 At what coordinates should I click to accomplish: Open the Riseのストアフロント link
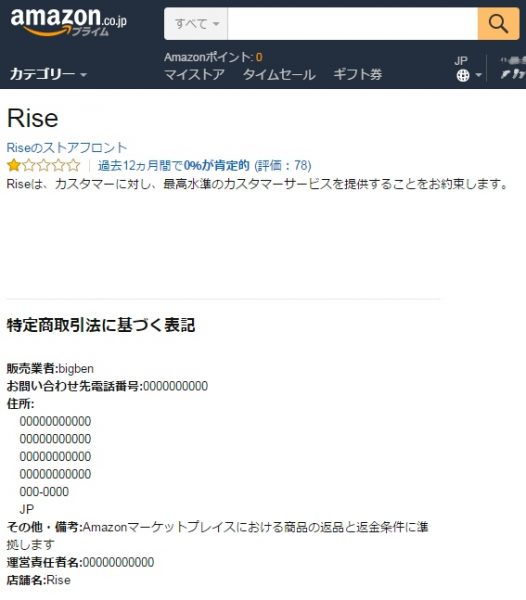67,148
